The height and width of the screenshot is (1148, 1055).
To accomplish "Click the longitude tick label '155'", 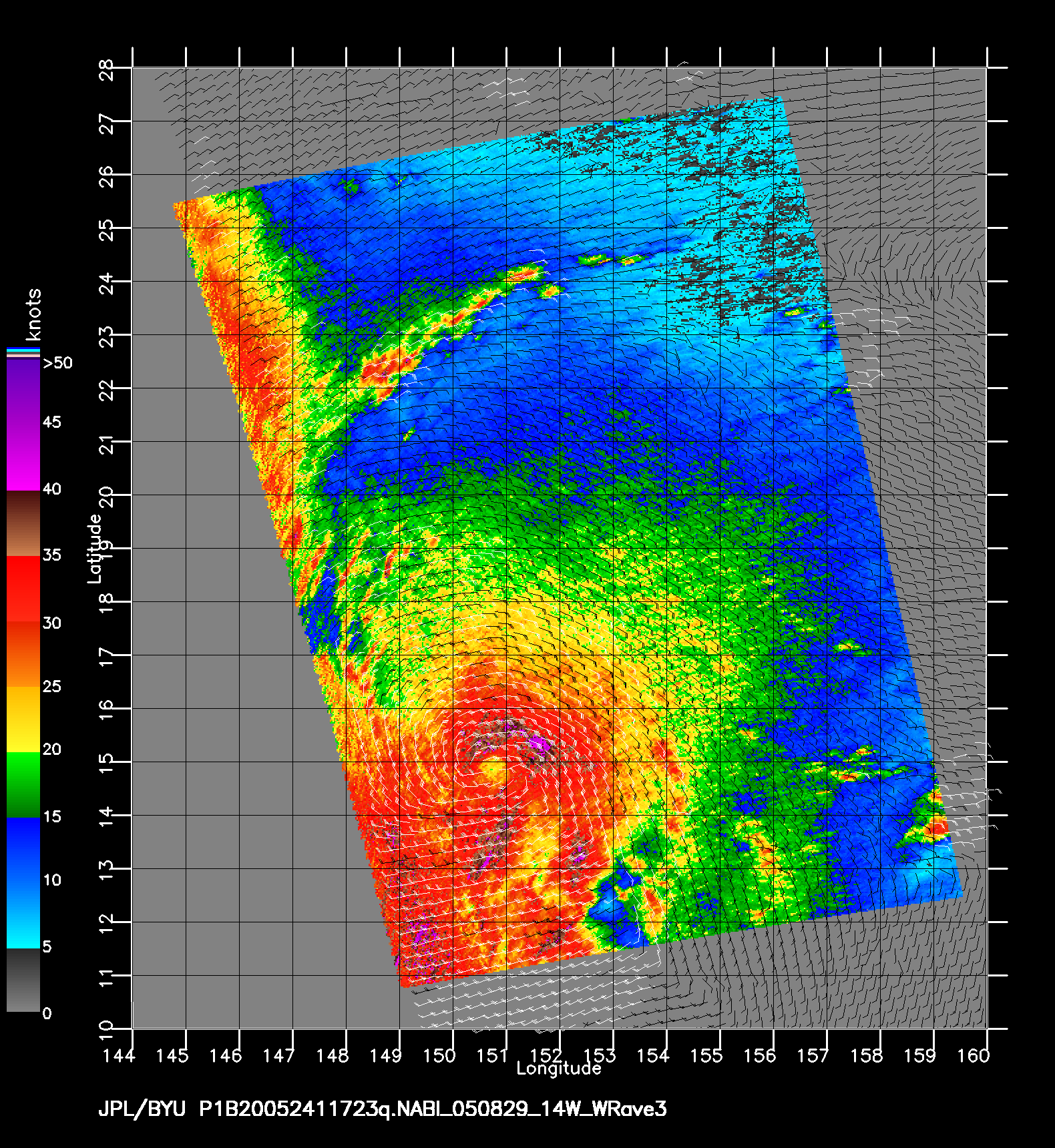I will point(706,1056).
